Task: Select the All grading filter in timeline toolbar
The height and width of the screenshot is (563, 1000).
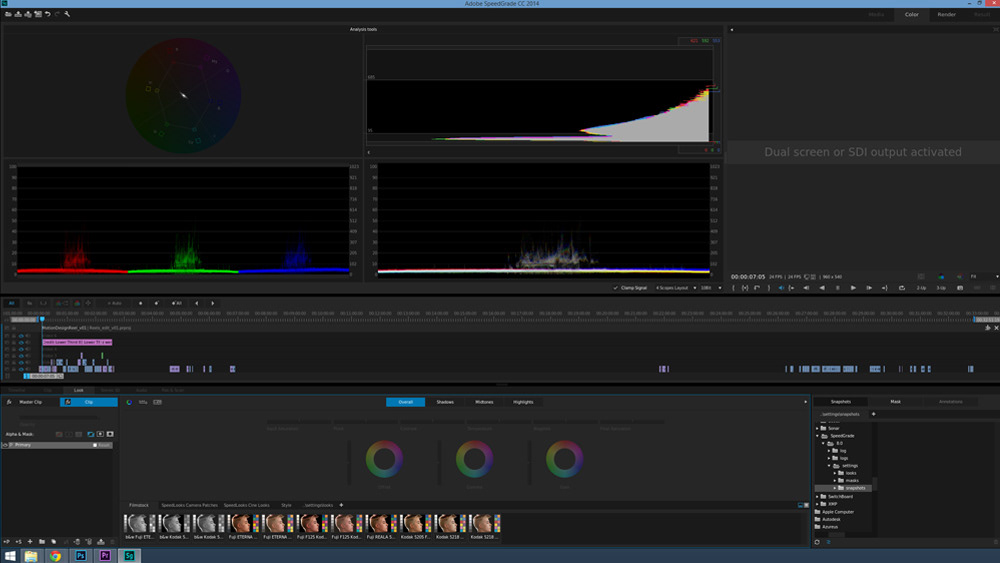Action: point(11,303)
